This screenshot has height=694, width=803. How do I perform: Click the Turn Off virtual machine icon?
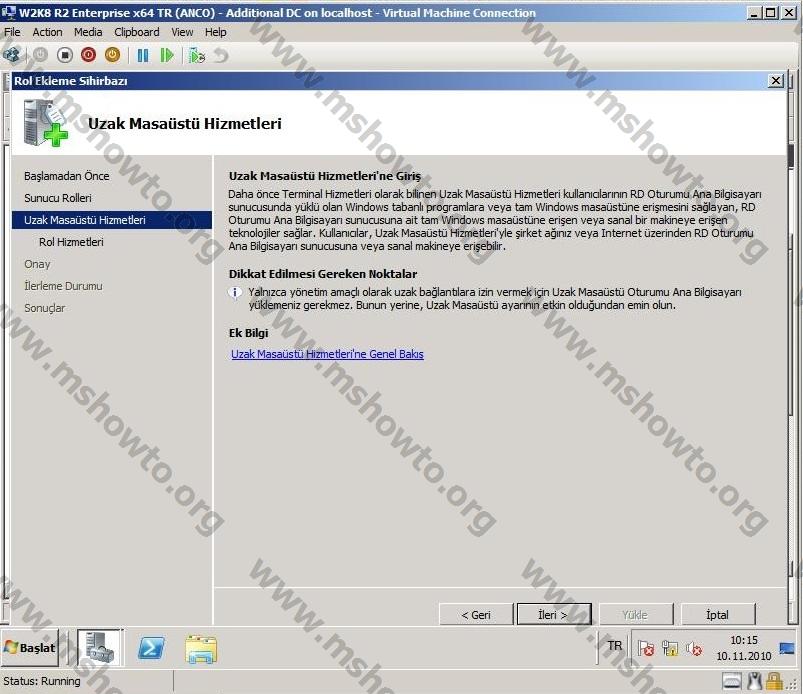65,55
